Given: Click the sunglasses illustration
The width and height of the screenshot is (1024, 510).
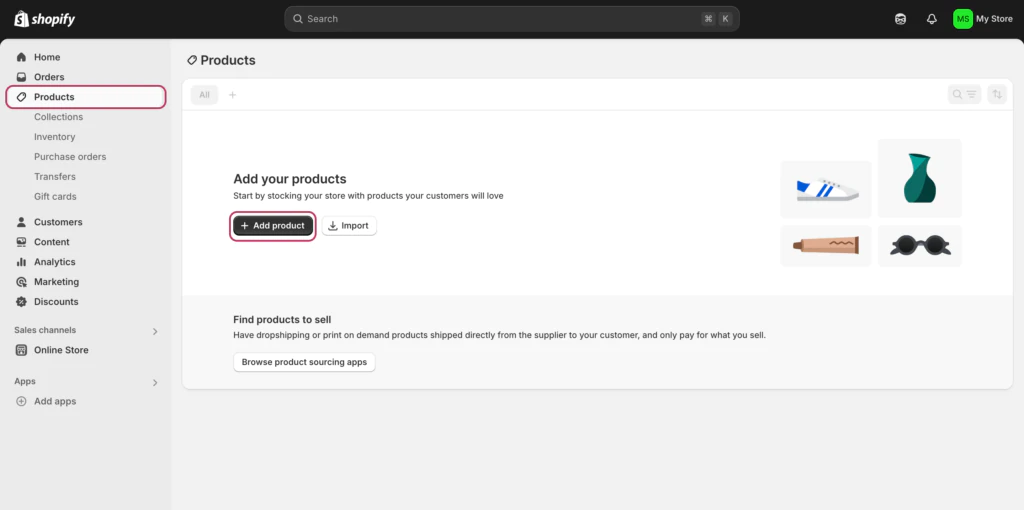Looking at the screenshot, I should pos(920,246).
